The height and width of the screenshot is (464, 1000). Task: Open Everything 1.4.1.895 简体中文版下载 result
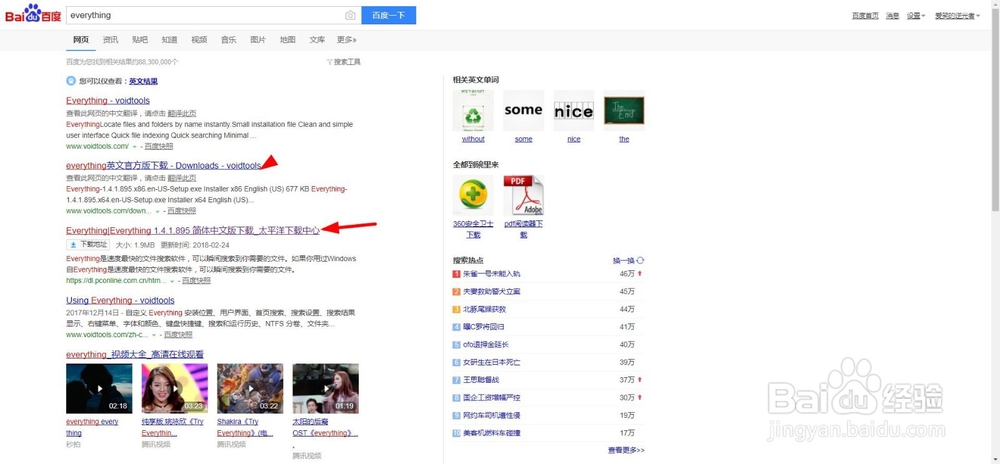coord(193,230)
